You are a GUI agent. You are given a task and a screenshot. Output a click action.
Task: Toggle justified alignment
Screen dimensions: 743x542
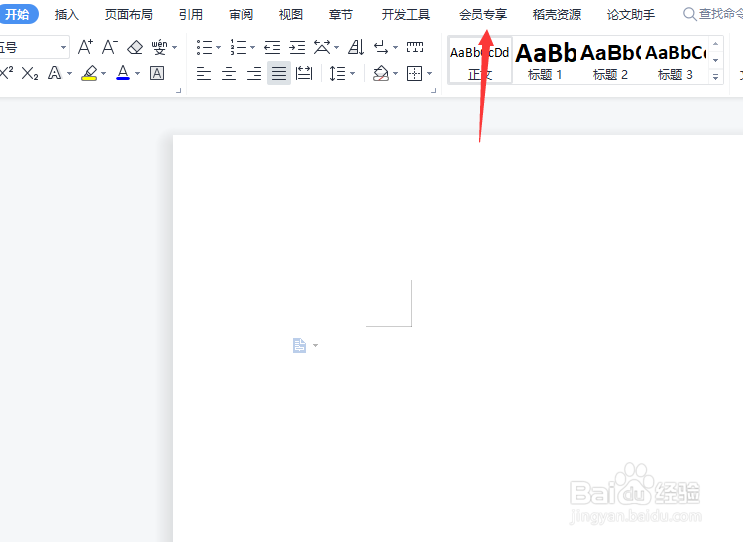[x=279, y=73]
